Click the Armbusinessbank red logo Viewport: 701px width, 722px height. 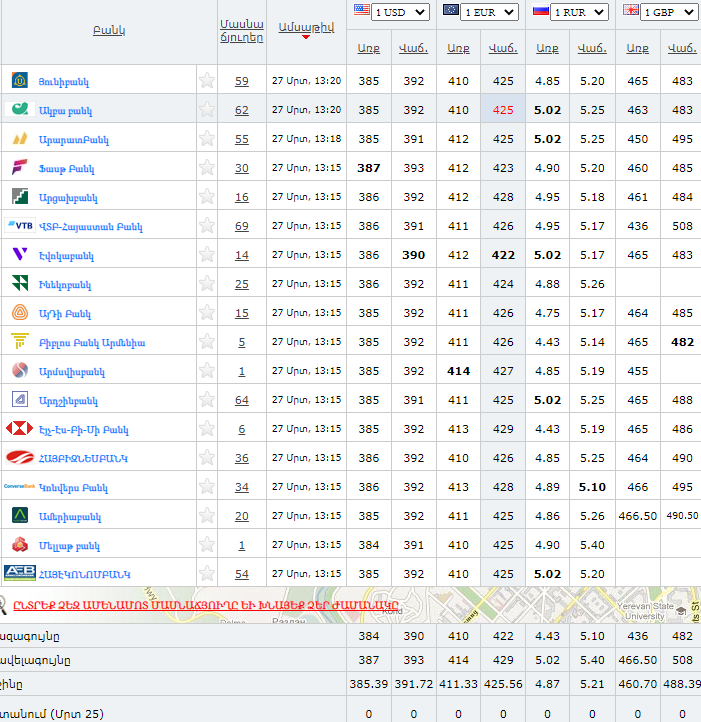coord(20,457)
